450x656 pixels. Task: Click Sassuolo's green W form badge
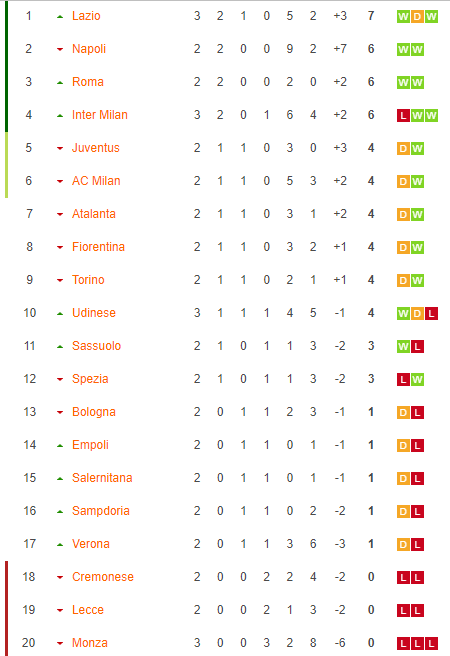pos(403,346)
